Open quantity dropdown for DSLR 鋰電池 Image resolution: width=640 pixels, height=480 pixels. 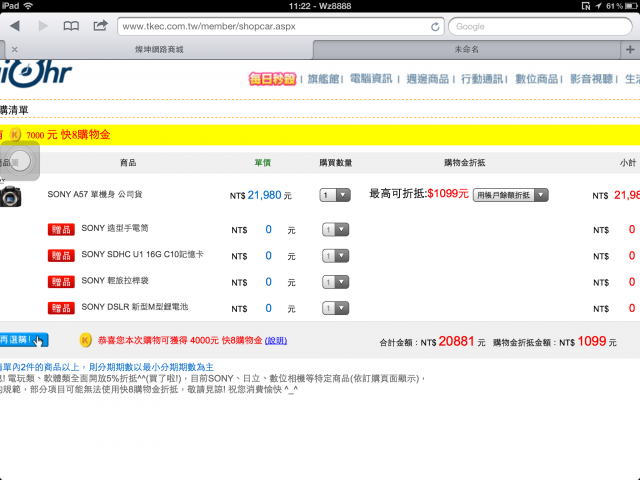point(335,308)
